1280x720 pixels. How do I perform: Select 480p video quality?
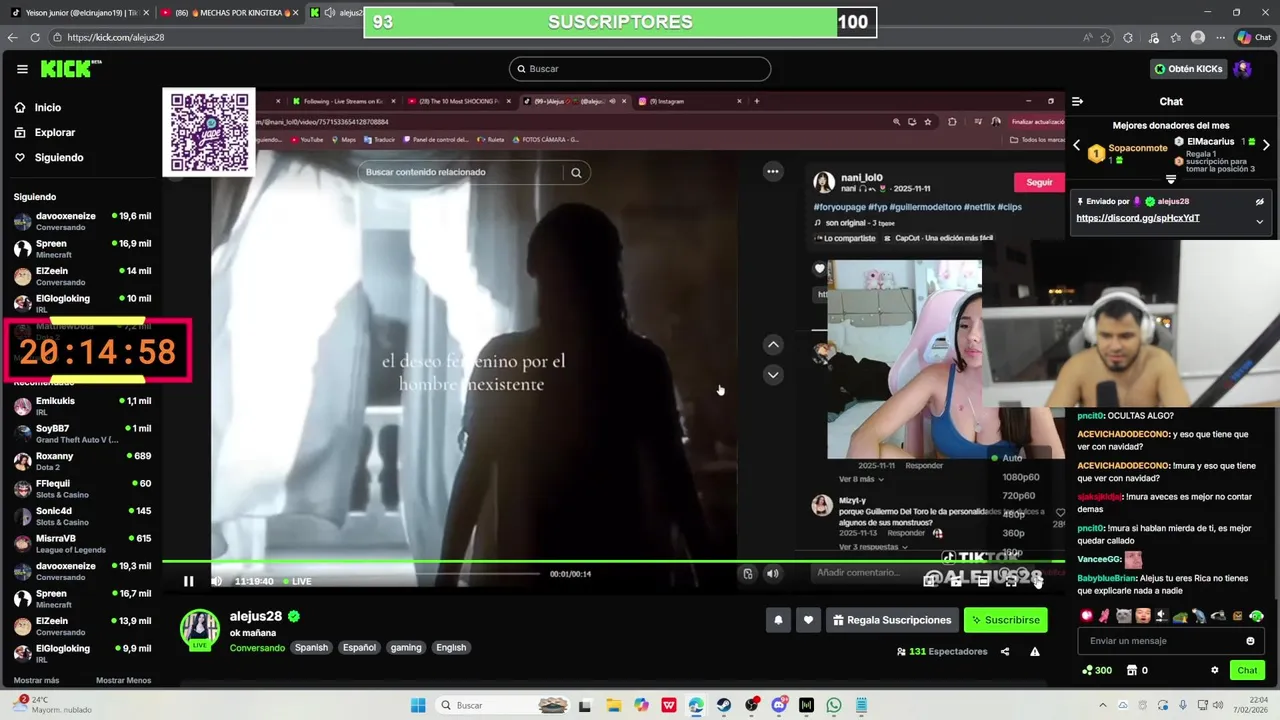tap(1013, 515)
